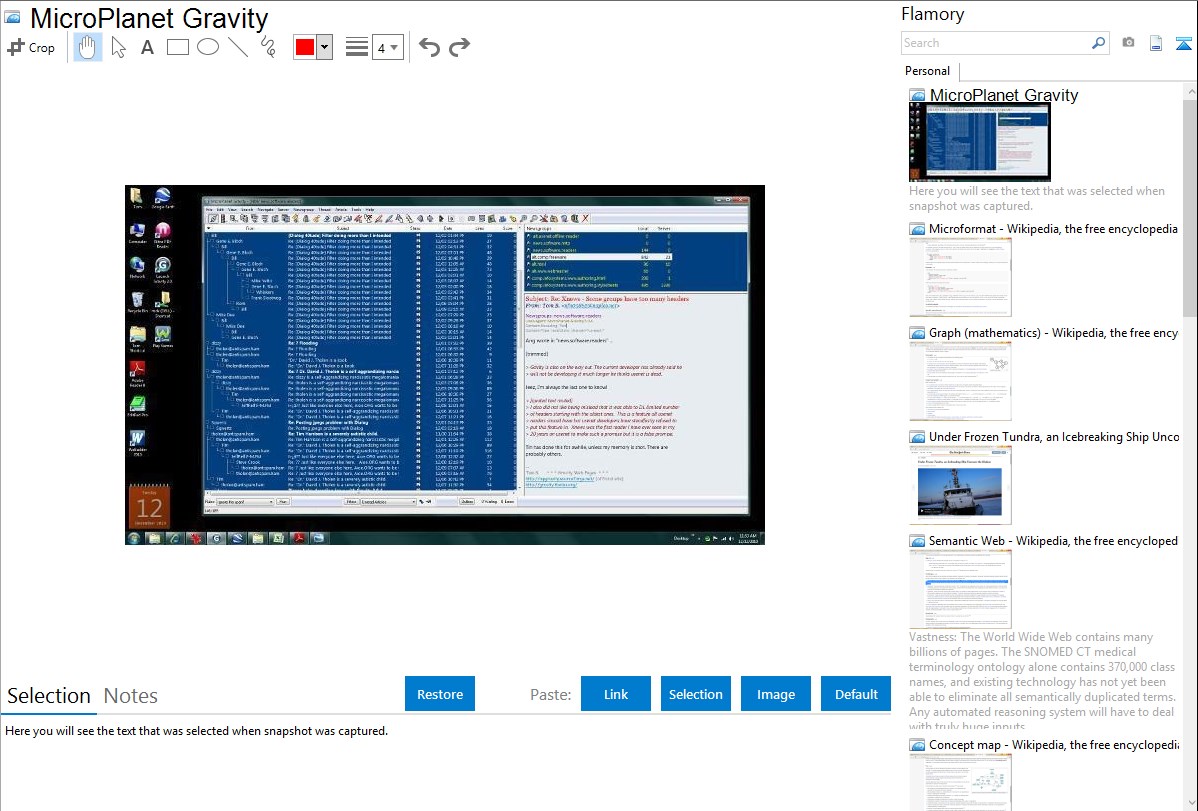Screen dimensions: 1198x811
Task: Open the Concept map snapshot thumbnail
Action: tap(960, 782)
